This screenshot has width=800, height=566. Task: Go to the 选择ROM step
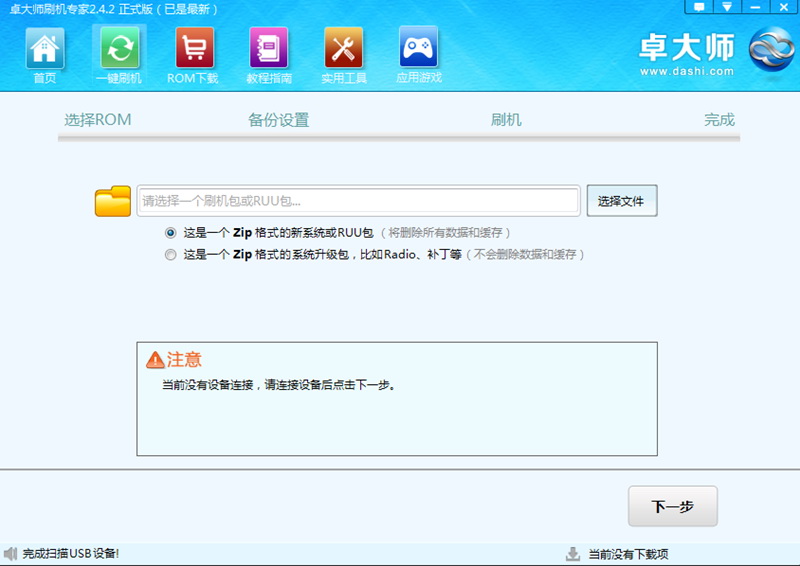[97, 120]
